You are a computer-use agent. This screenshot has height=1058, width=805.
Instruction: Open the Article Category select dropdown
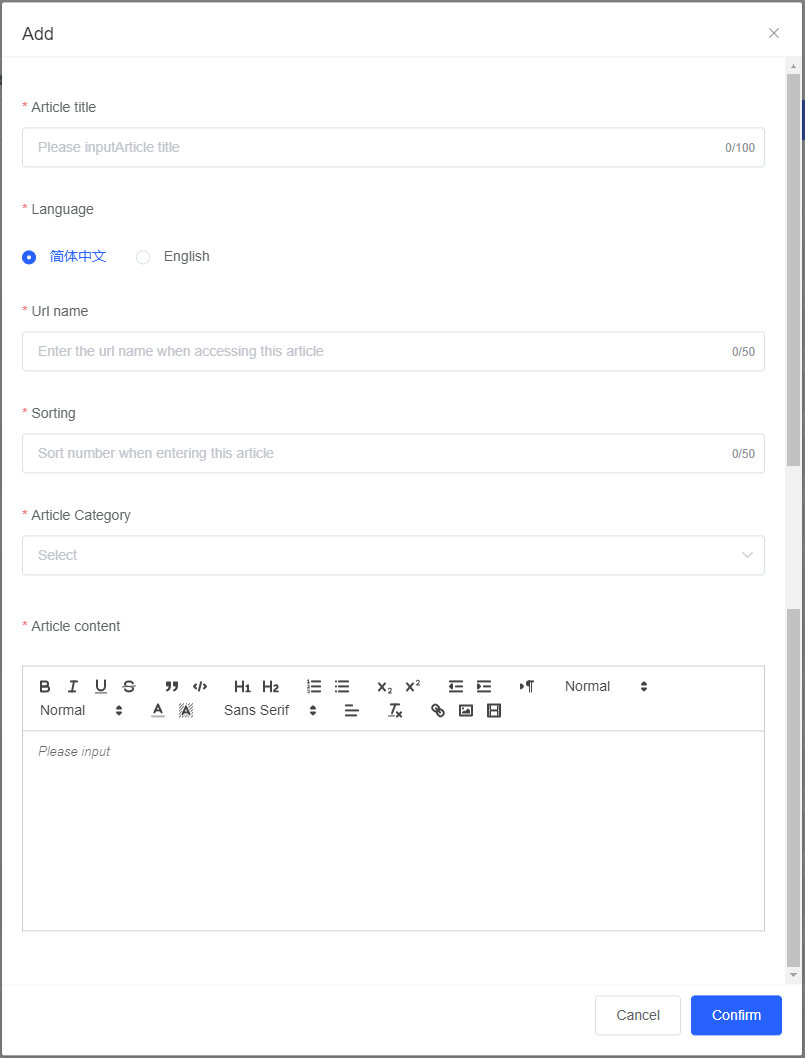(x=393, y=555)
